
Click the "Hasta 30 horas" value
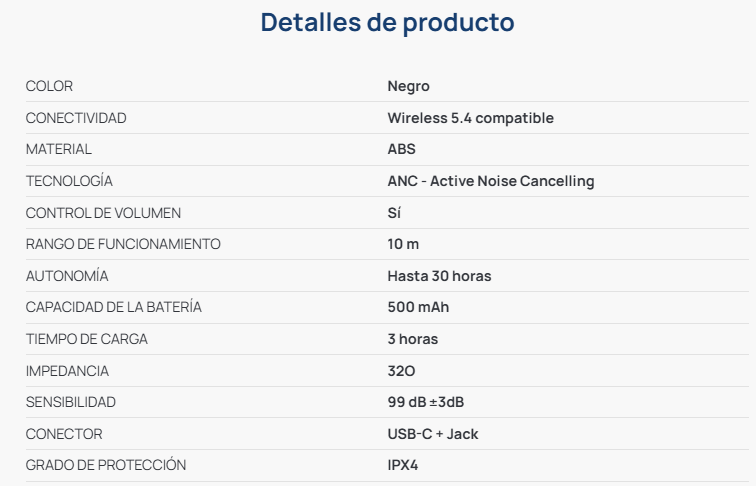(x=439, y=276)
